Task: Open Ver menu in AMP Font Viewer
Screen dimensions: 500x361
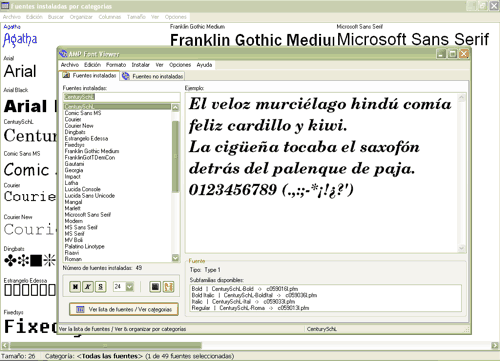Action: pyautogui.click(x=159, y=65)
